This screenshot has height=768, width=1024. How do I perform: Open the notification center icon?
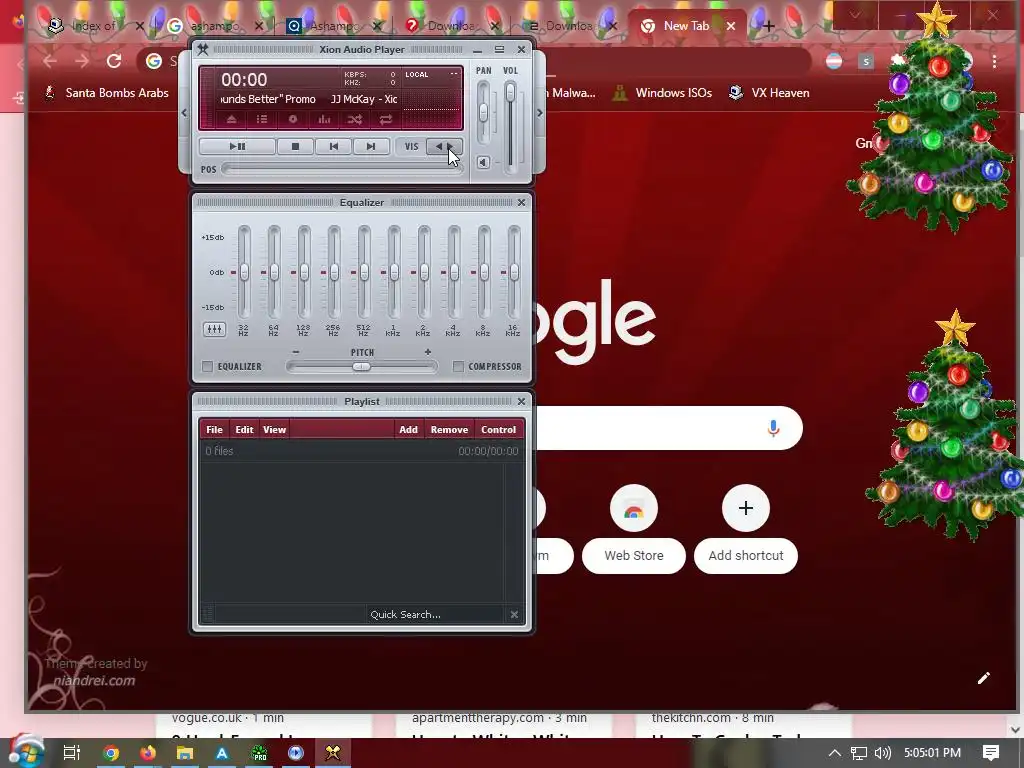(991, 753)
